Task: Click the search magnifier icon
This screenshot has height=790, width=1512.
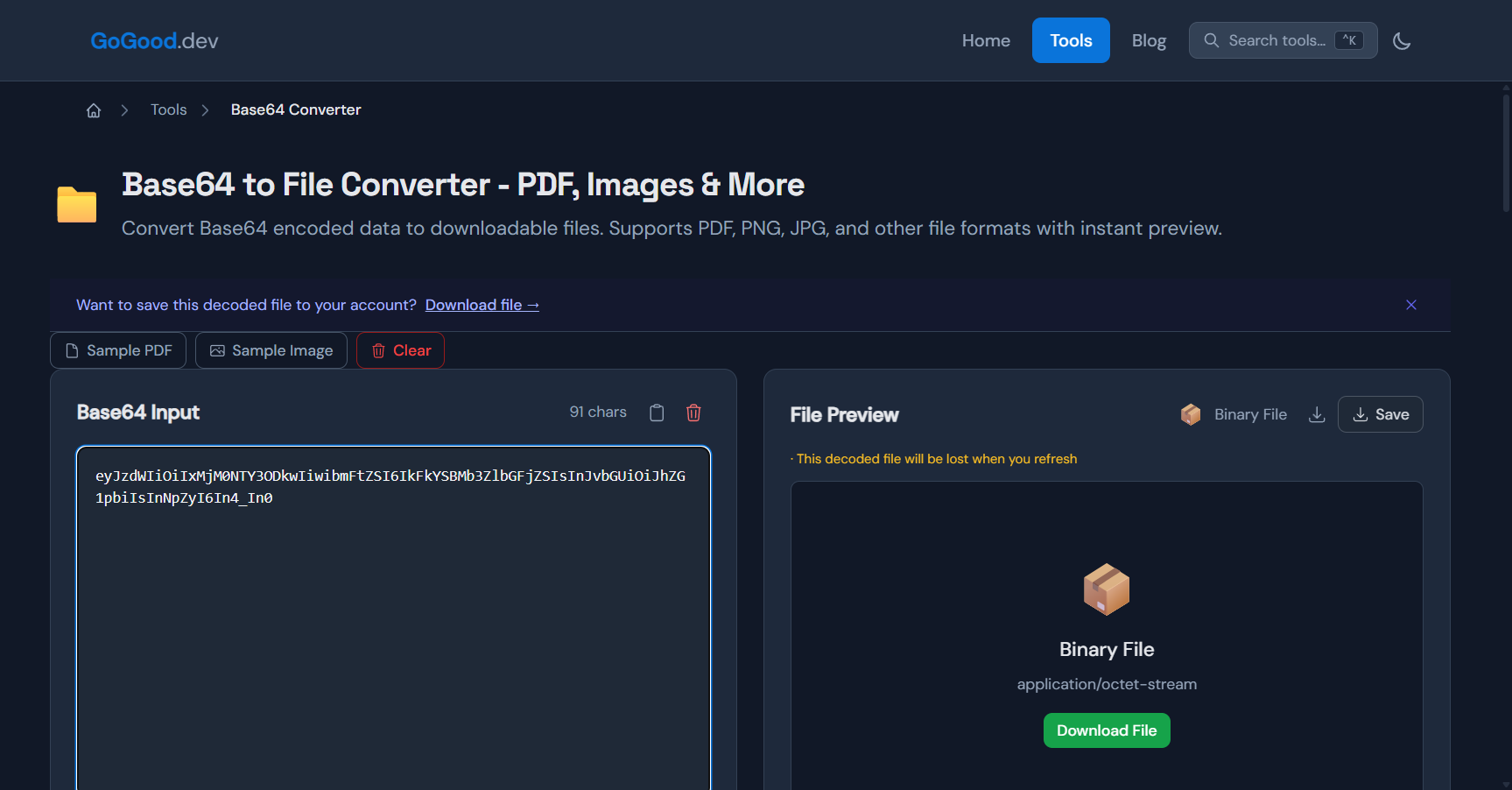Action: tap(1212, 40)
